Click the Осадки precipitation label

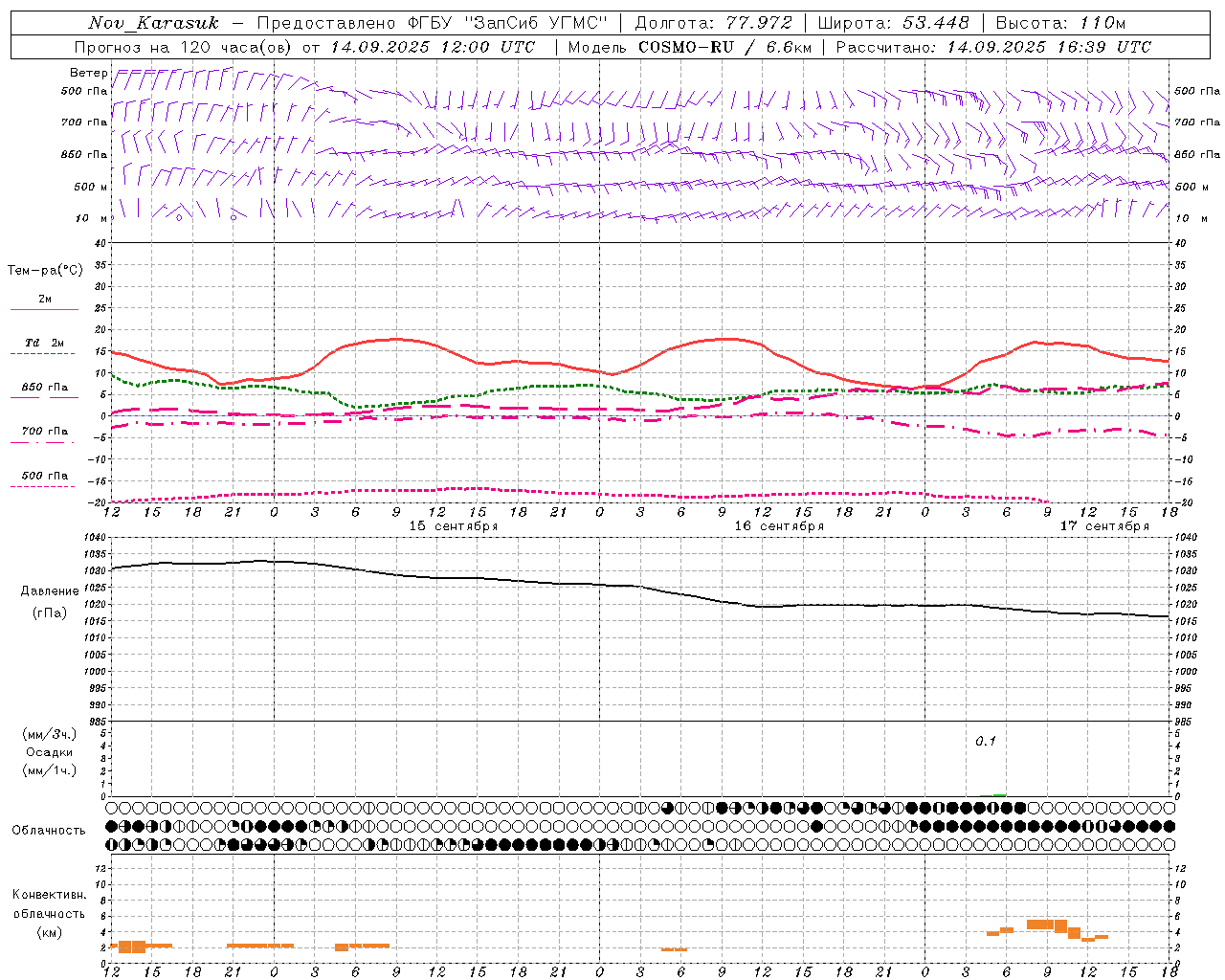(x=50, y=752)
